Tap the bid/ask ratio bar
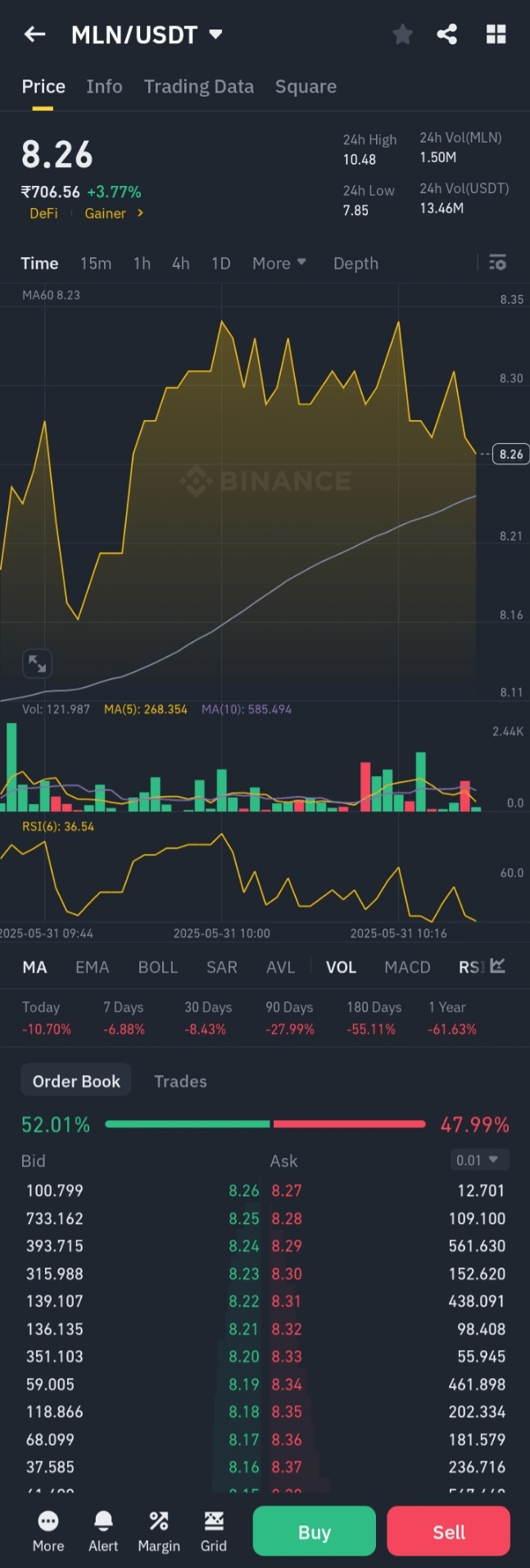Viewport: 530px width, 1568px height. click(265, 1124)
